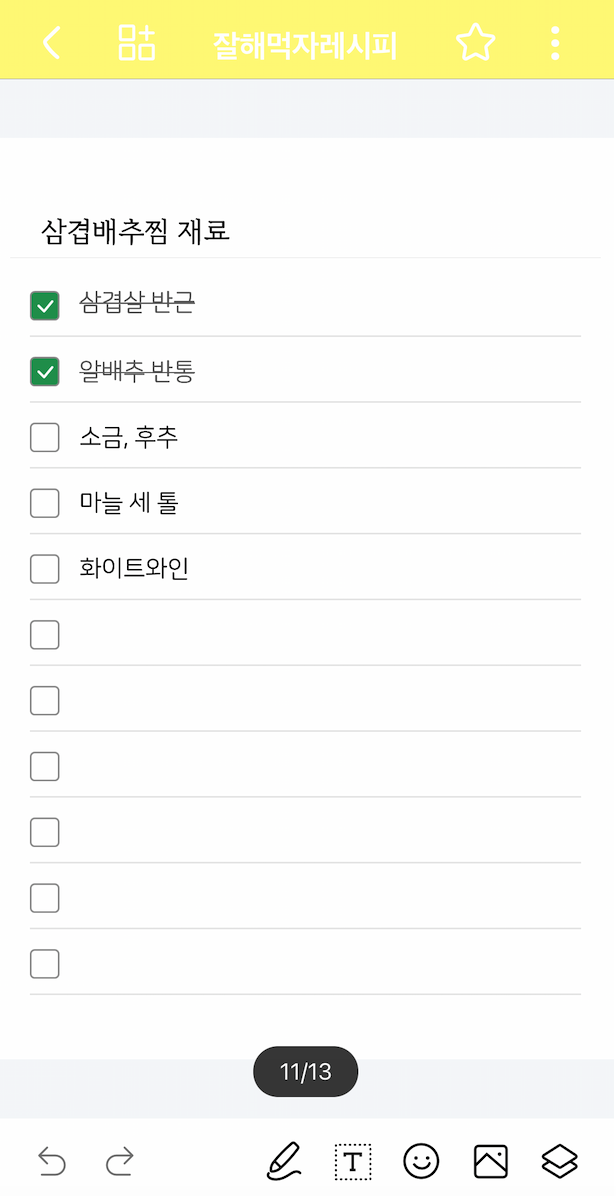Tap the 잘해먹자레시피 notebook title
The image size is (616, 1196).
[x=305, y=45]
